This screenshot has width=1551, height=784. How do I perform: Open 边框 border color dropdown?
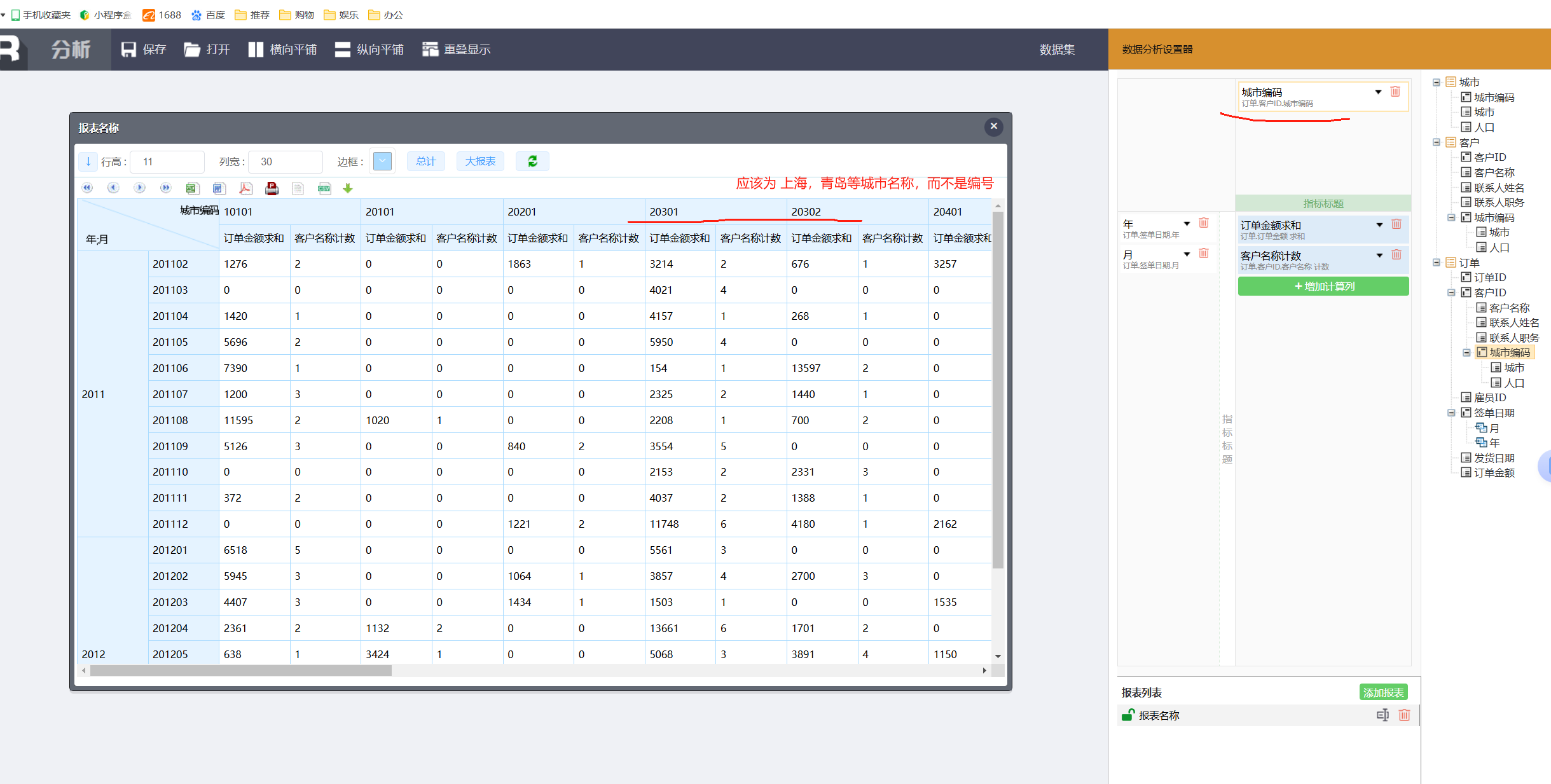pyautogui.click(x=382, y=162)
